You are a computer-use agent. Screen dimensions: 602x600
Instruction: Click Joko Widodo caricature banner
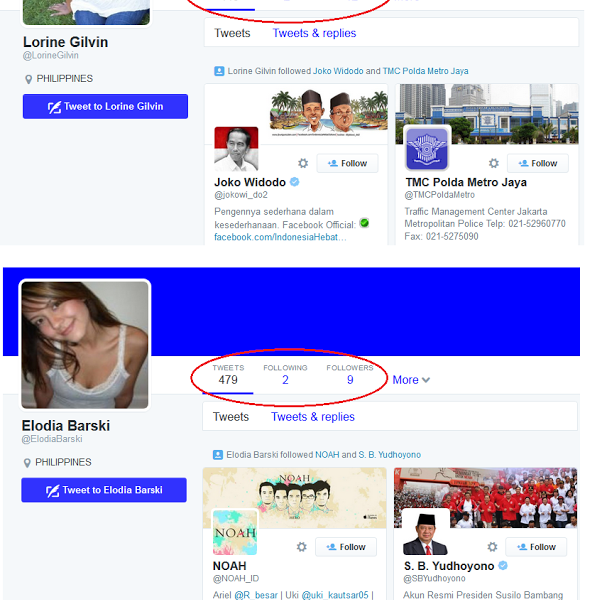296,113
